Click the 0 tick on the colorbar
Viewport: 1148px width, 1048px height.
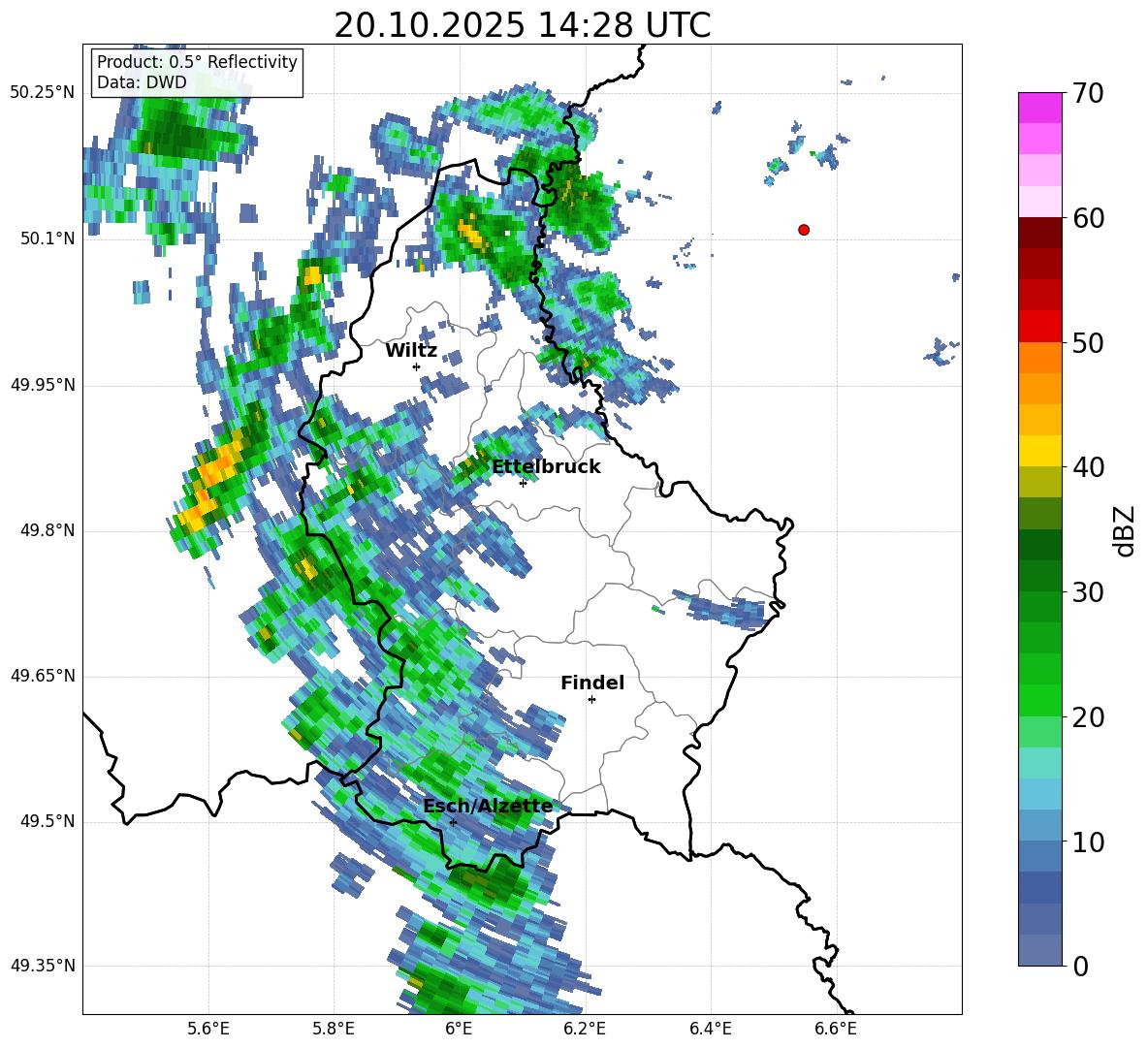1080,966
